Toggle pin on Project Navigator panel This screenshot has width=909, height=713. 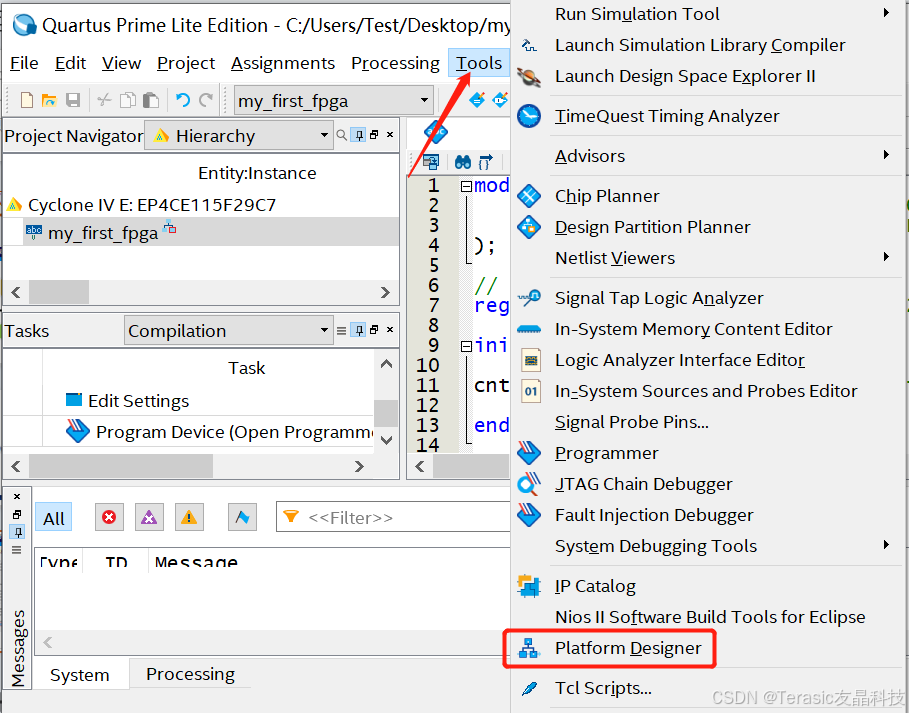click(x=359, y=135)
